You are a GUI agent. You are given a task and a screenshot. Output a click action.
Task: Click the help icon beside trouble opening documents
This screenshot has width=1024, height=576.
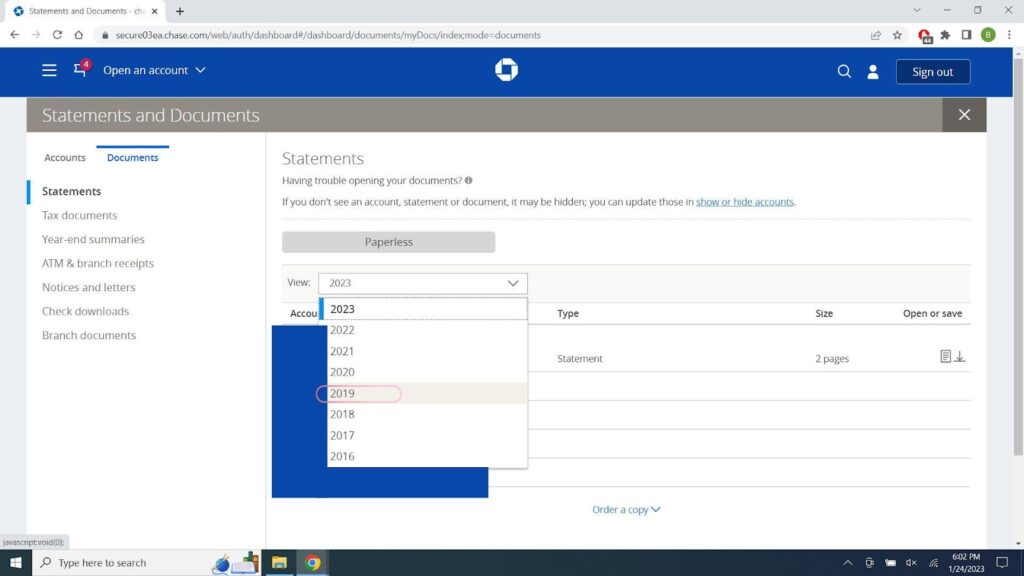[x=469, y=181]
